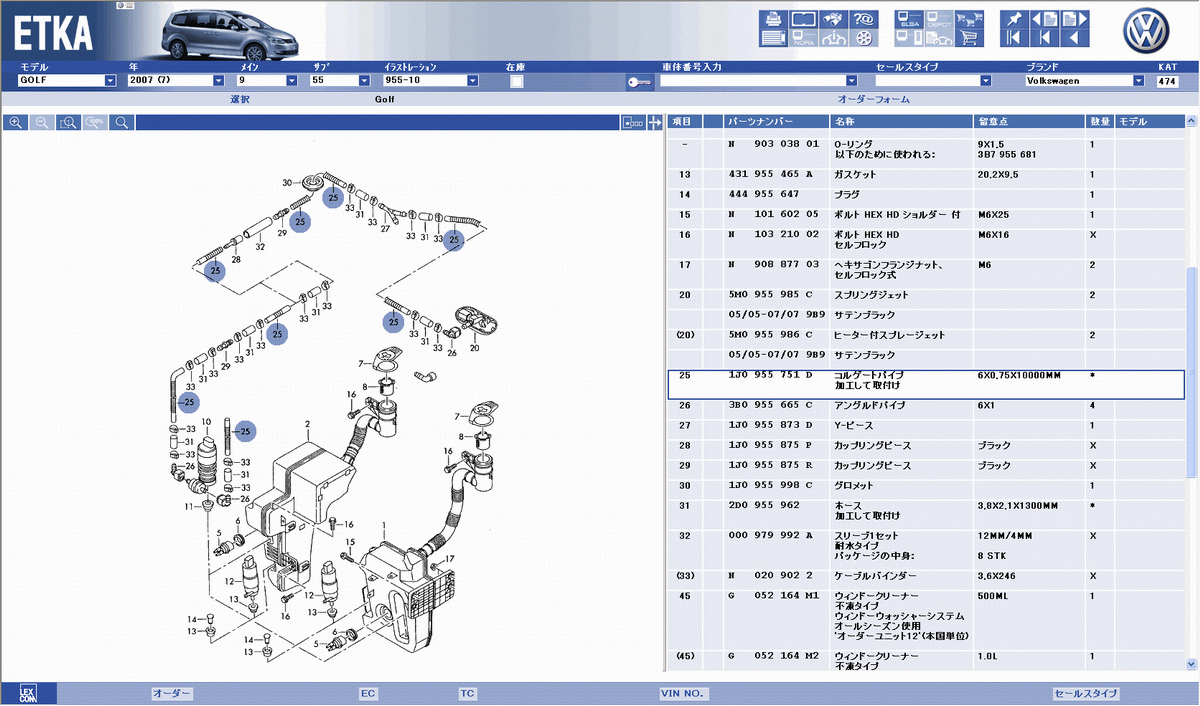
Task: Click the オーダー button in bottom bar
Action: pyautogui.click(x=172, y=693)
